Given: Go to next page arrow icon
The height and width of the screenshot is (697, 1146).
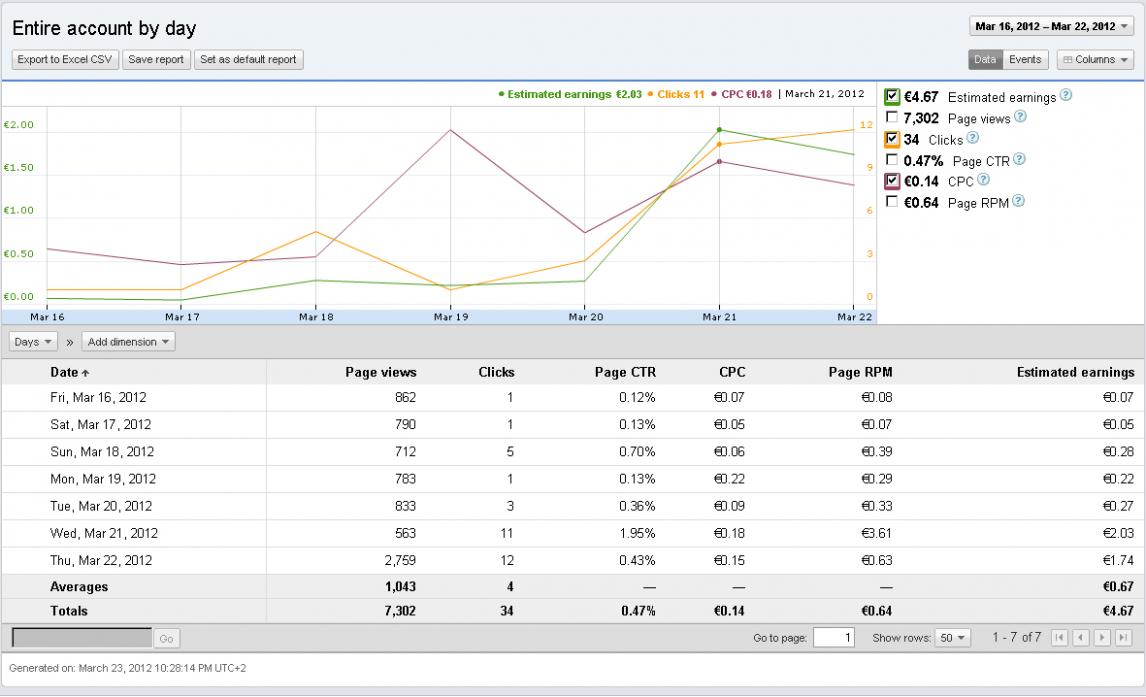Looking at the screenshot, I should point(1102,638).
